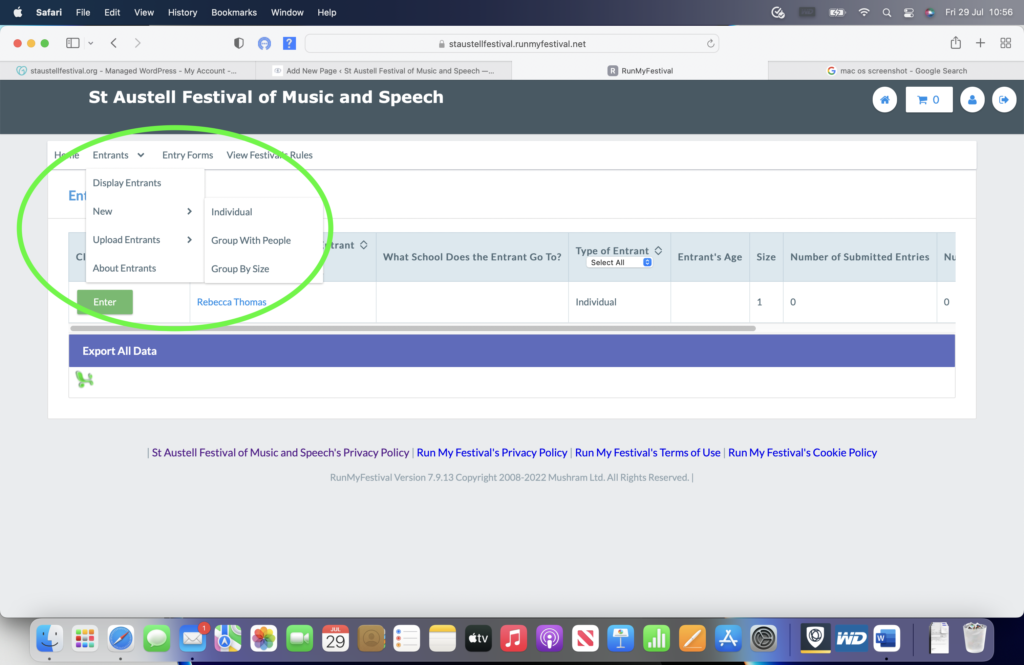Choose Group With People option

click(x=251, y=240)
